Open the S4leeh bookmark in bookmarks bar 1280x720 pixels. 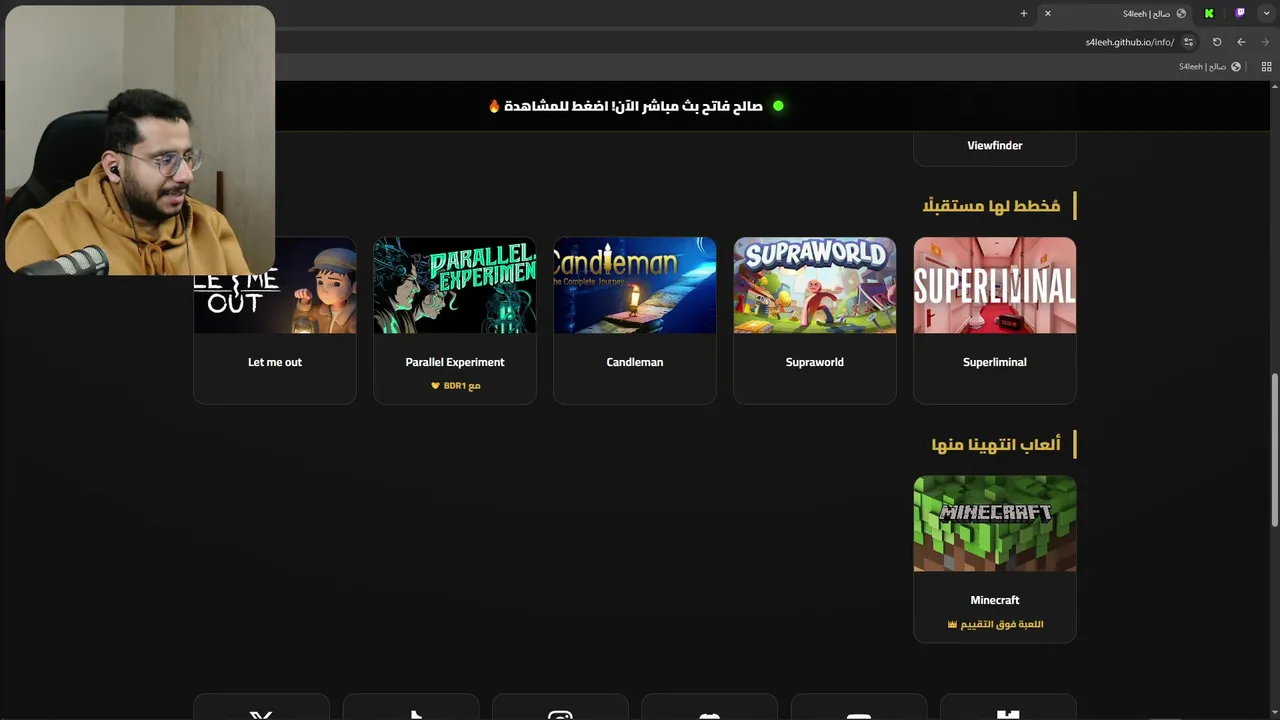click(1210, 67)
